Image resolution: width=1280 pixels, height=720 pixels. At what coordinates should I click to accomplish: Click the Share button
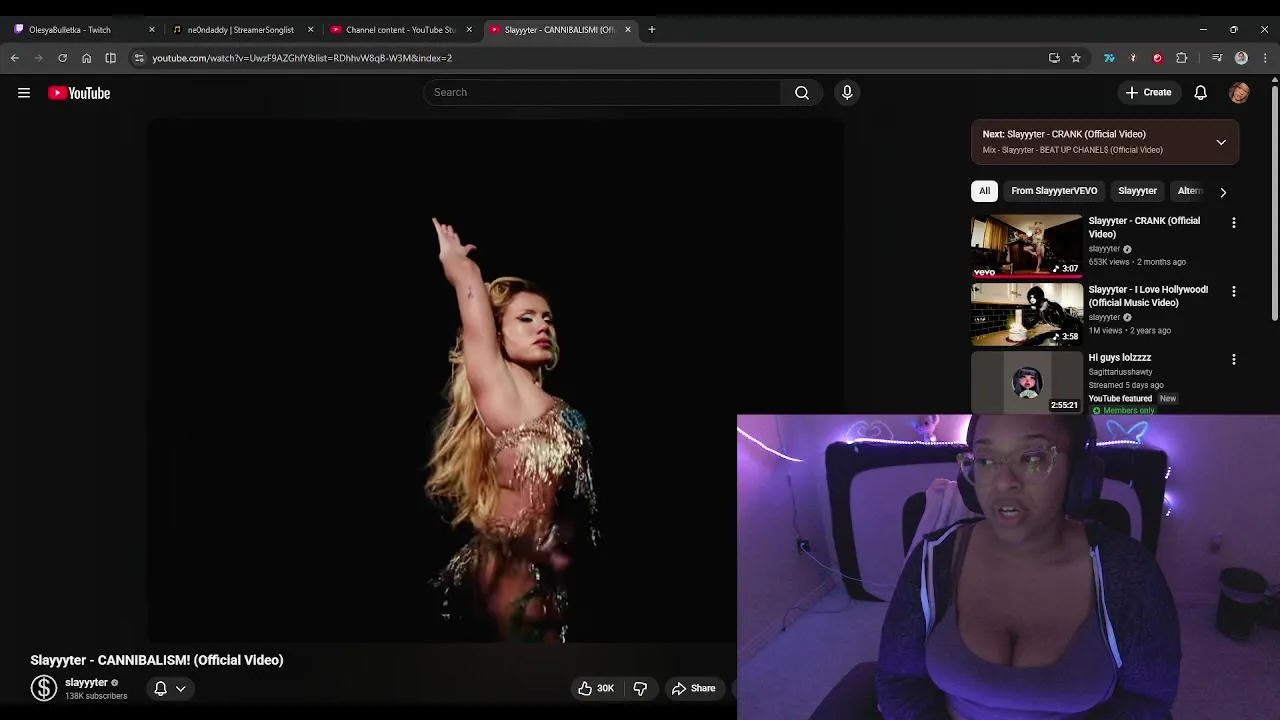click(x=693, y=688)
